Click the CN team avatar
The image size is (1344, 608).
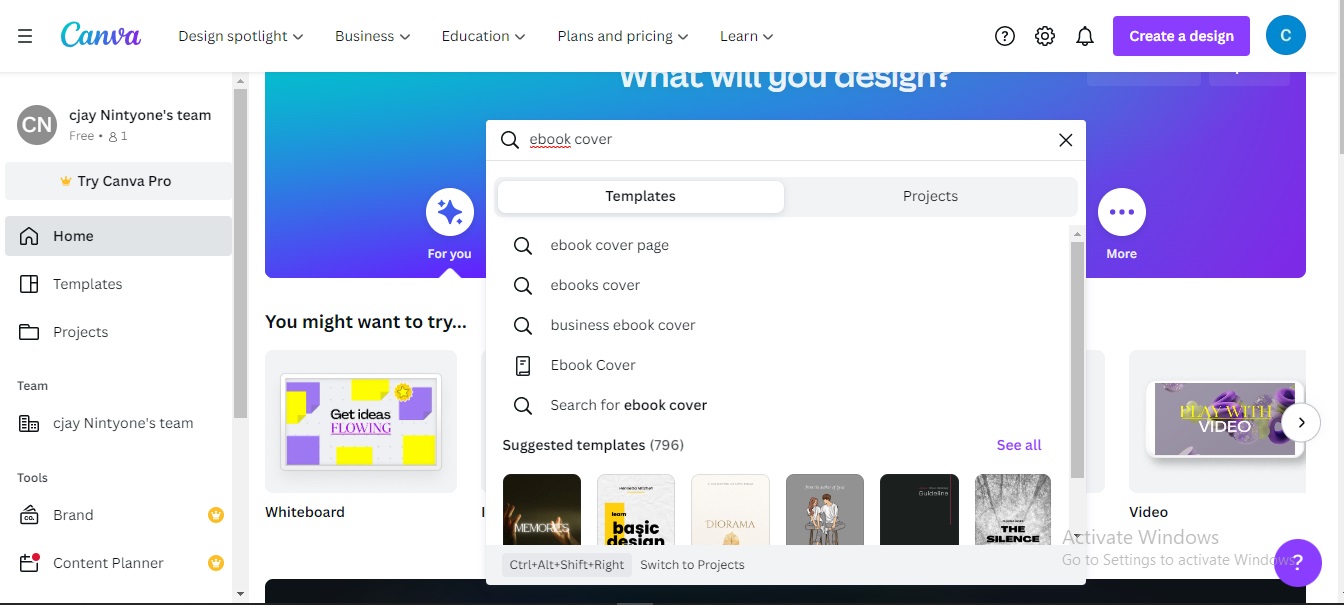coord(37,125)
